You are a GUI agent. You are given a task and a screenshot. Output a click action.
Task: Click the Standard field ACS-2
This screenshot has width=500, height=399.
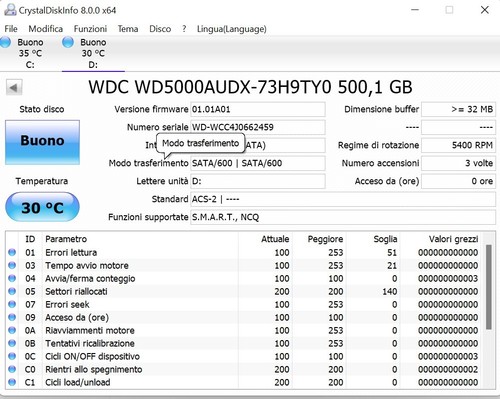(x=343, y=199)
